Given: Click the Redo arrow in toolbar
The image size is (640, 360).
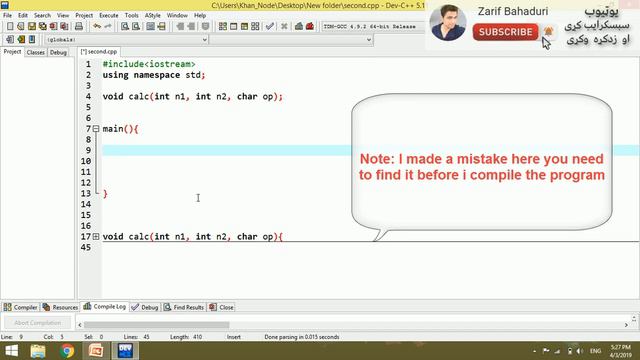Looking at the screenshot, I should coord(108,27).
